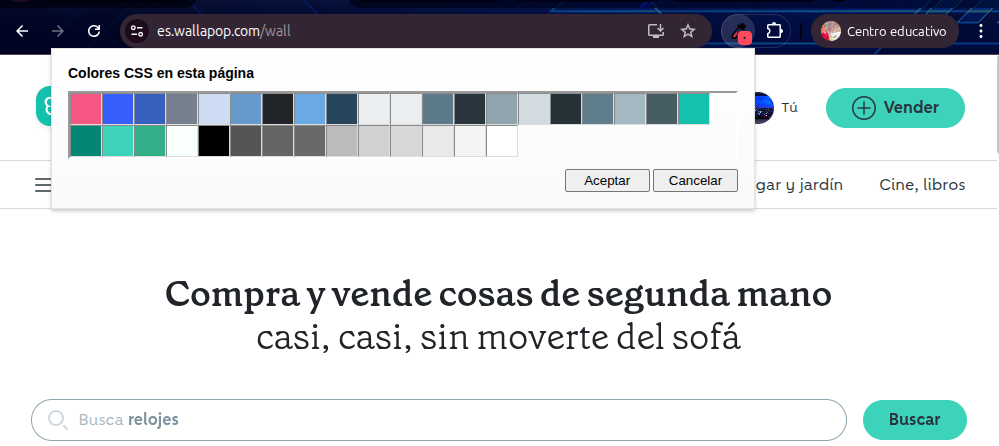Click 'Compra y vende cosas de segunda mano'
Image resolution: width=999 pixels, height=446 pixels.
(498, 295)
